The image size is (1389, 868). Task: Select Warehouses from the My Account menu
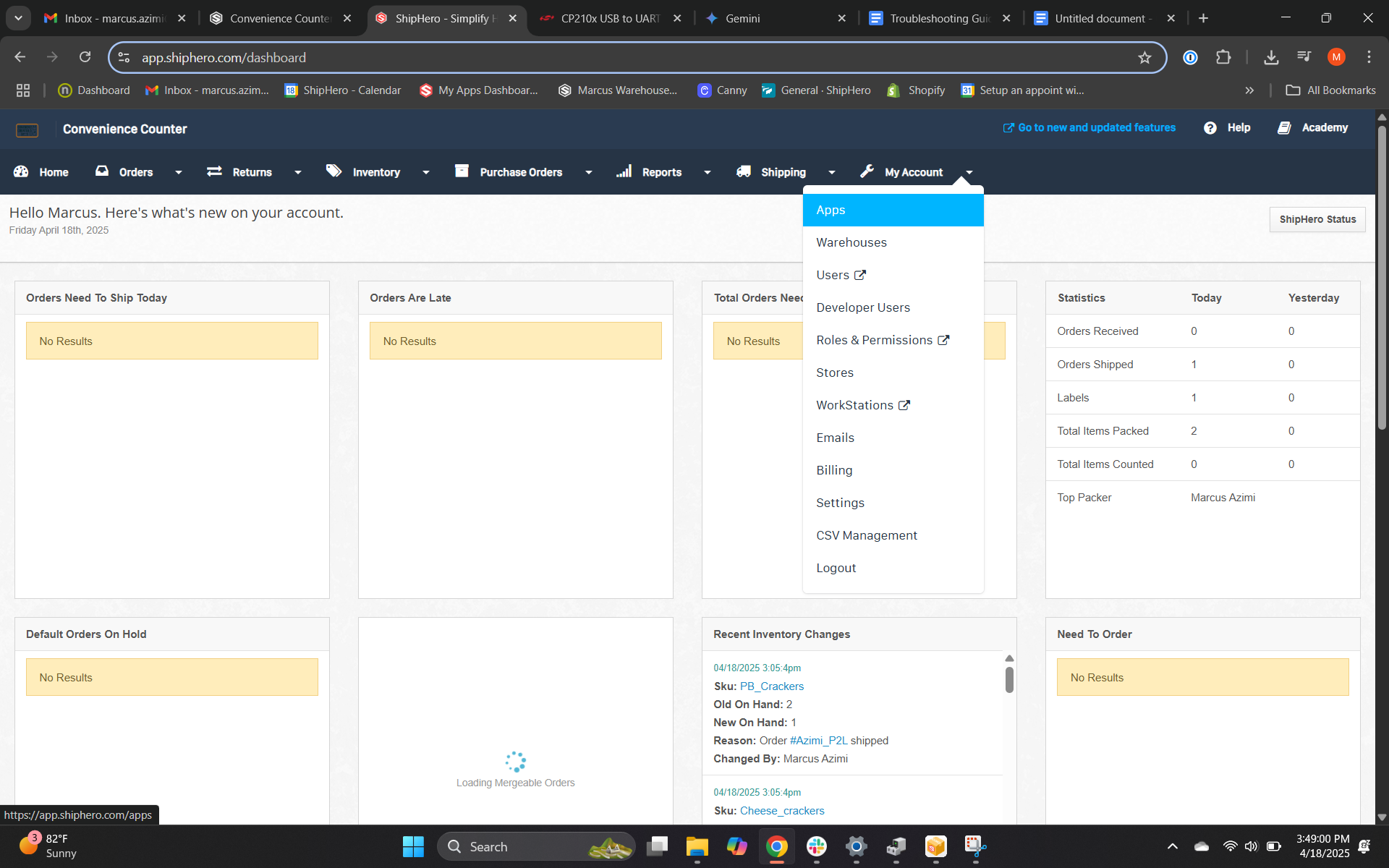pos(893,242)
